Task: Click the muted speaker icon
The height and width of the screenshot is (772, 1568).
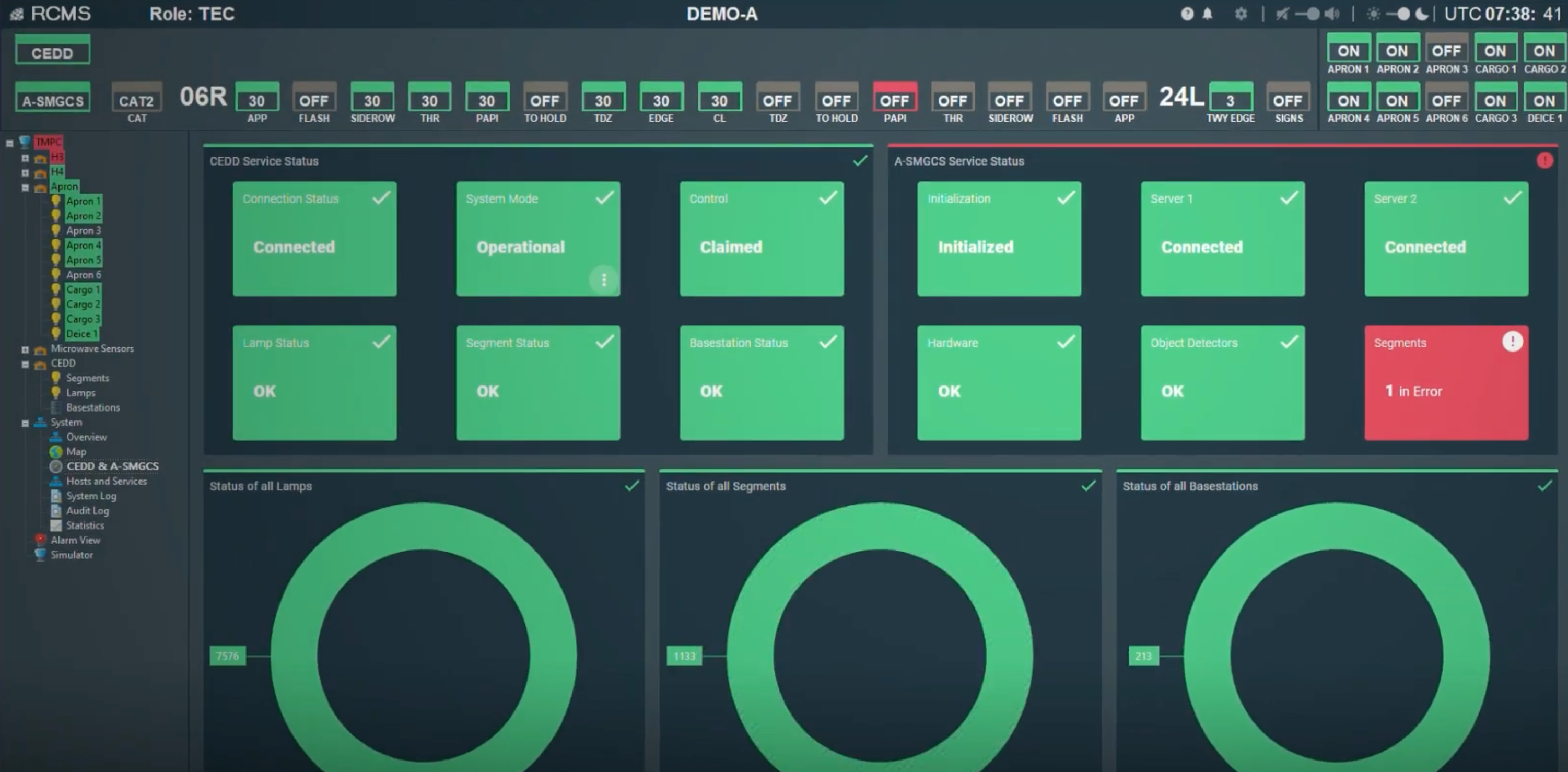Action: tap(1282, 14)
